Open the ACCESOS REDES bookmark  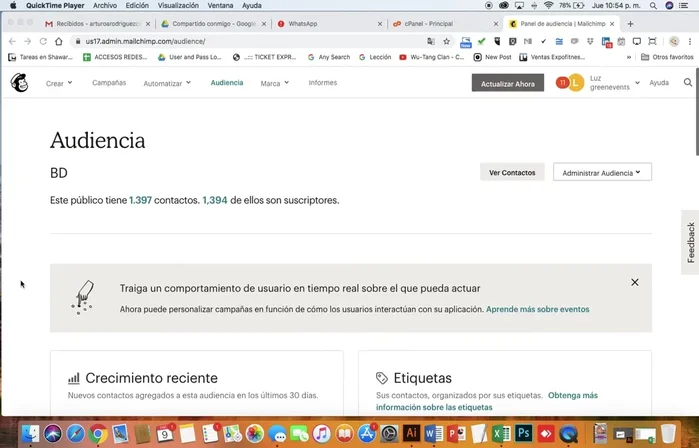[x=115, y=57]
